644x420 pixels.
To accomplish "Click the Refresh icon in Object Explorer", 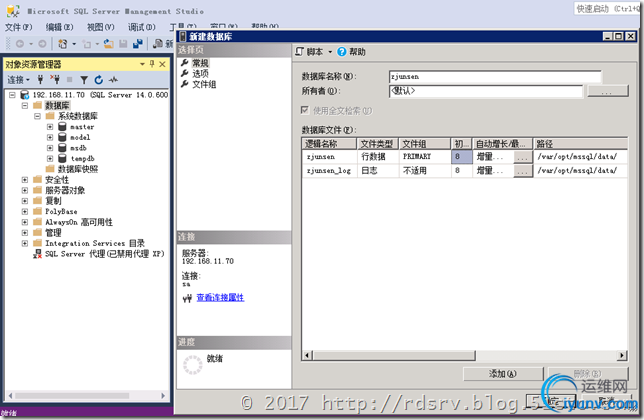I will [x=99, y=80].
